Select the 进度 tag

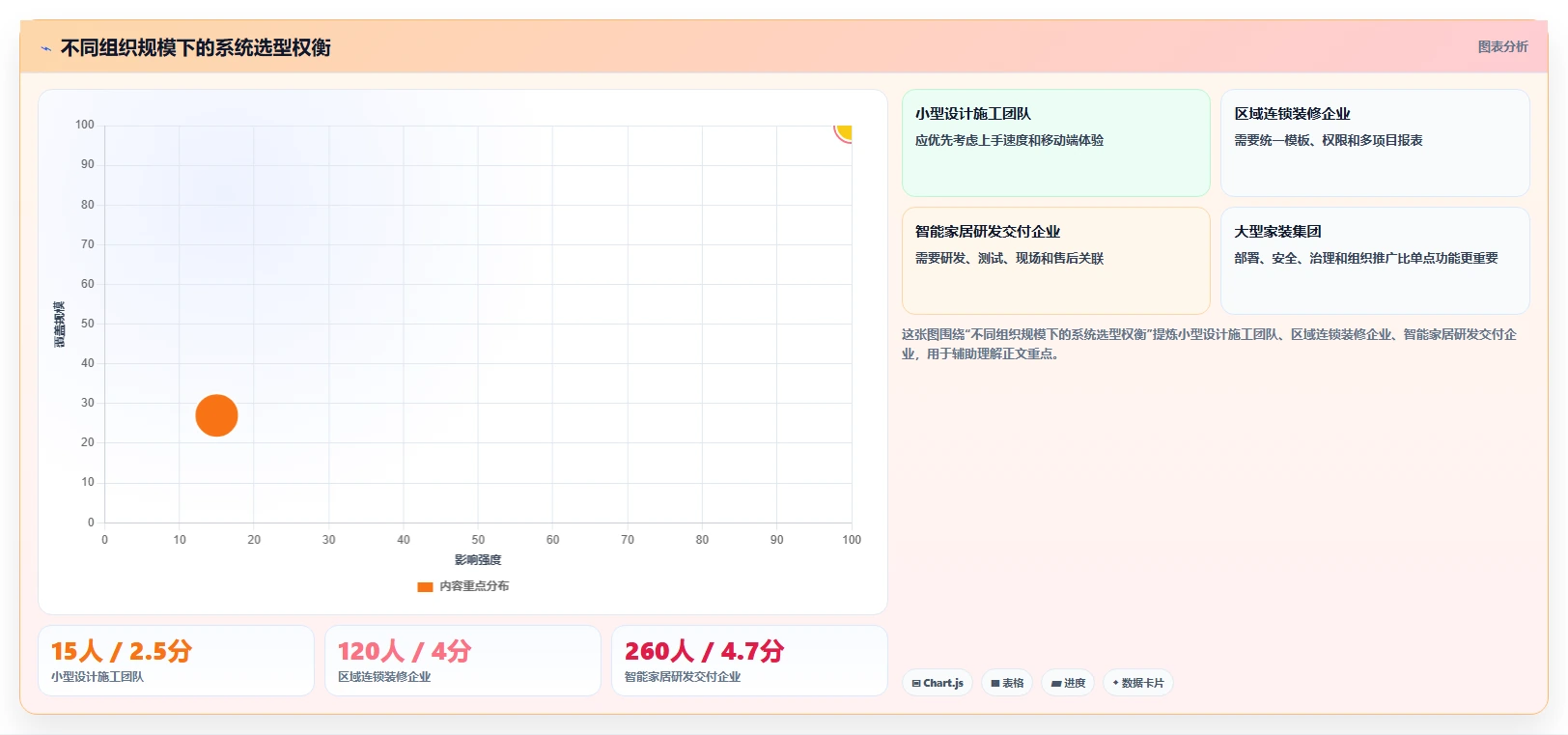[x=1068, y=683]
